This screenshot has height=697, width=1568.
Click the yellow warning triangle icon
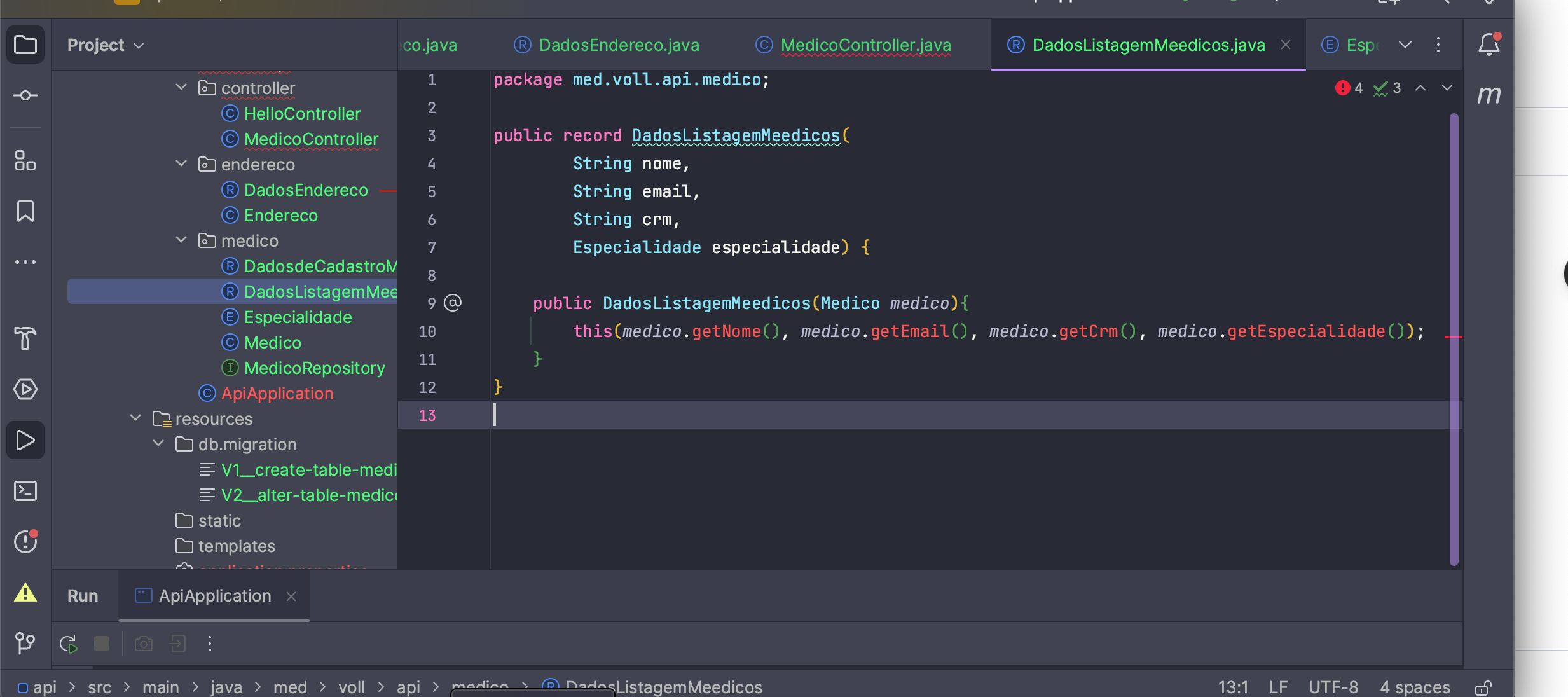[25, 593]
